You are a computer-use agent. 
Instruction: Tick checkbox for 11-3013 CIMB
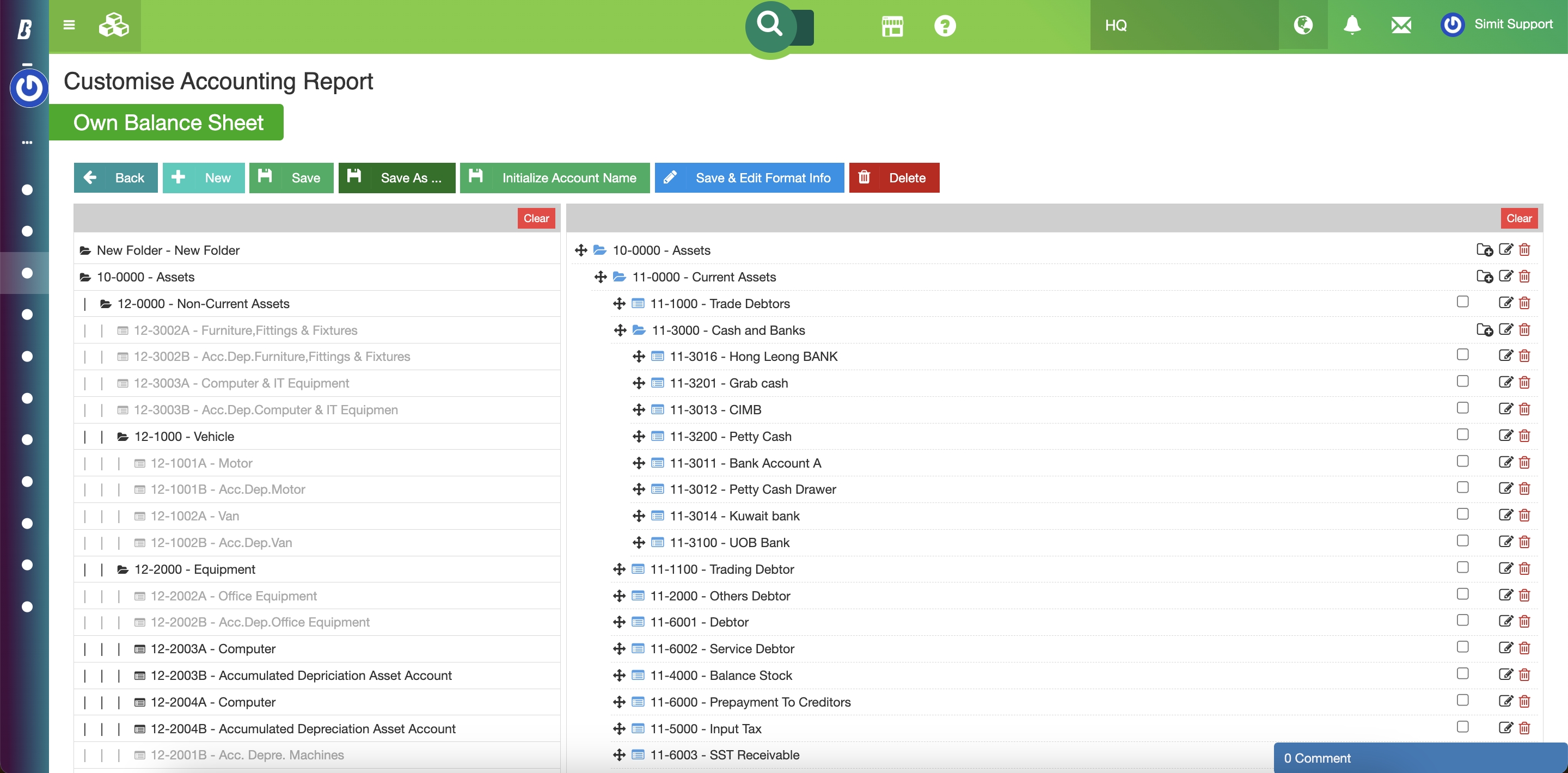tap(1462, 408)
